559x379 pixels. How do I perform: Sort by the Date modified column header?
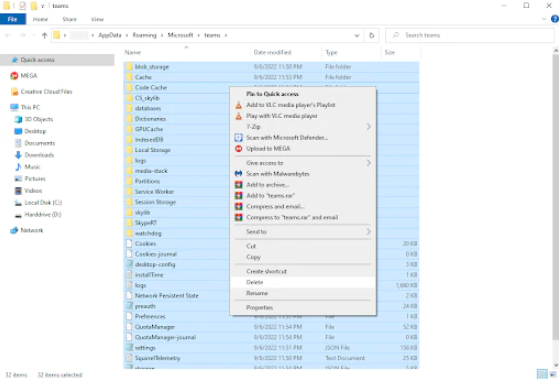coord(286,52)
